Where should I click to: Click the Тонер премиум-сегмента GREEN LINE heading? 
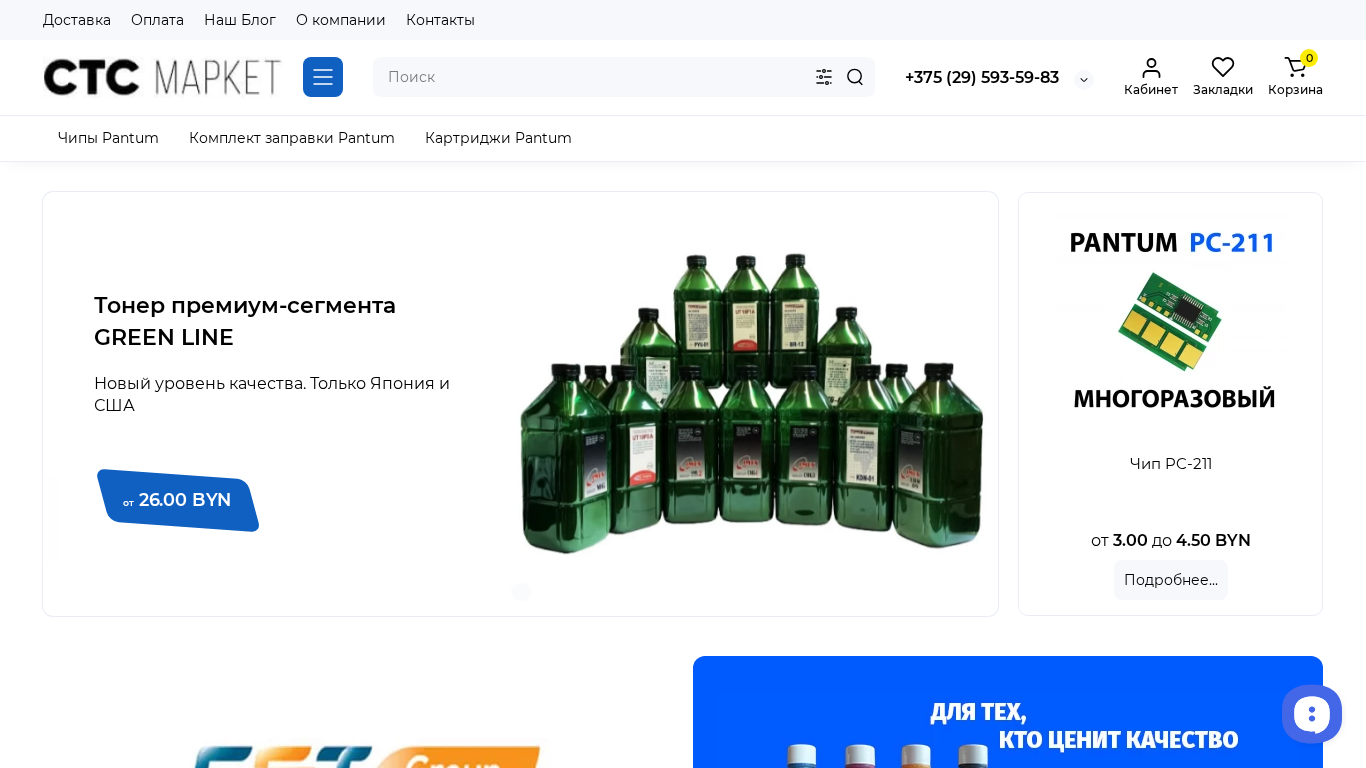pos(245,321)
